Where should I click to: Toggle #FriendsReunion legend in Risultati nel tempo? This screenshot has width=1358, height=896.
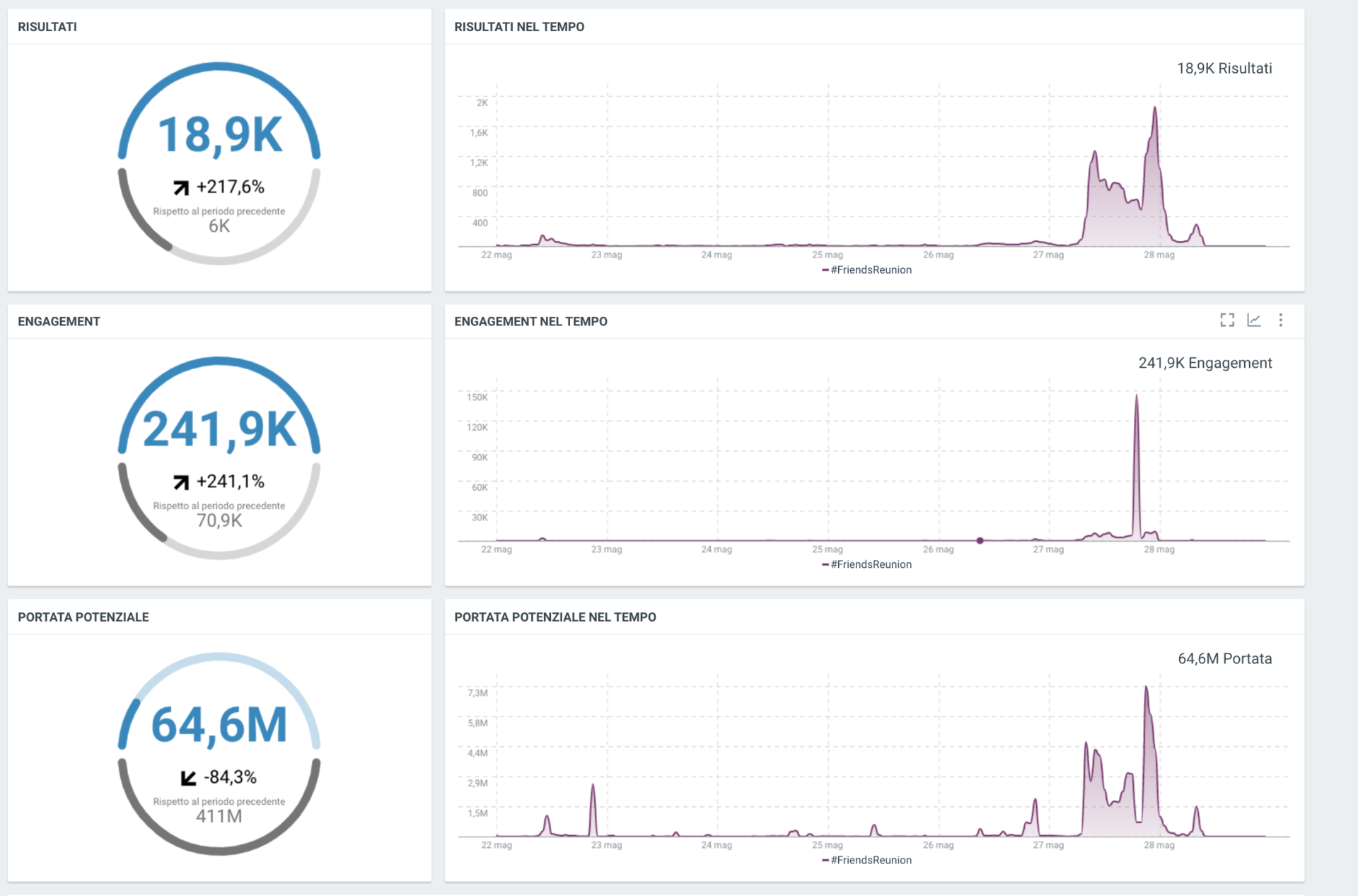click(x=866, y=270)
